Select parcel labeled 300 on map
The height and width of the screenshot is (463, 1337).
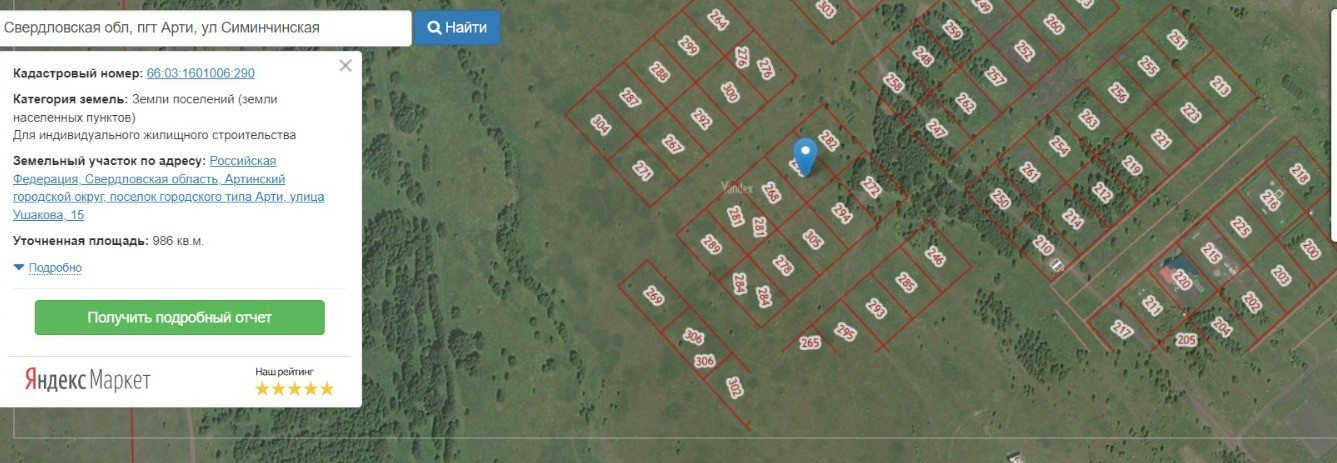click(x=730, y=93)
